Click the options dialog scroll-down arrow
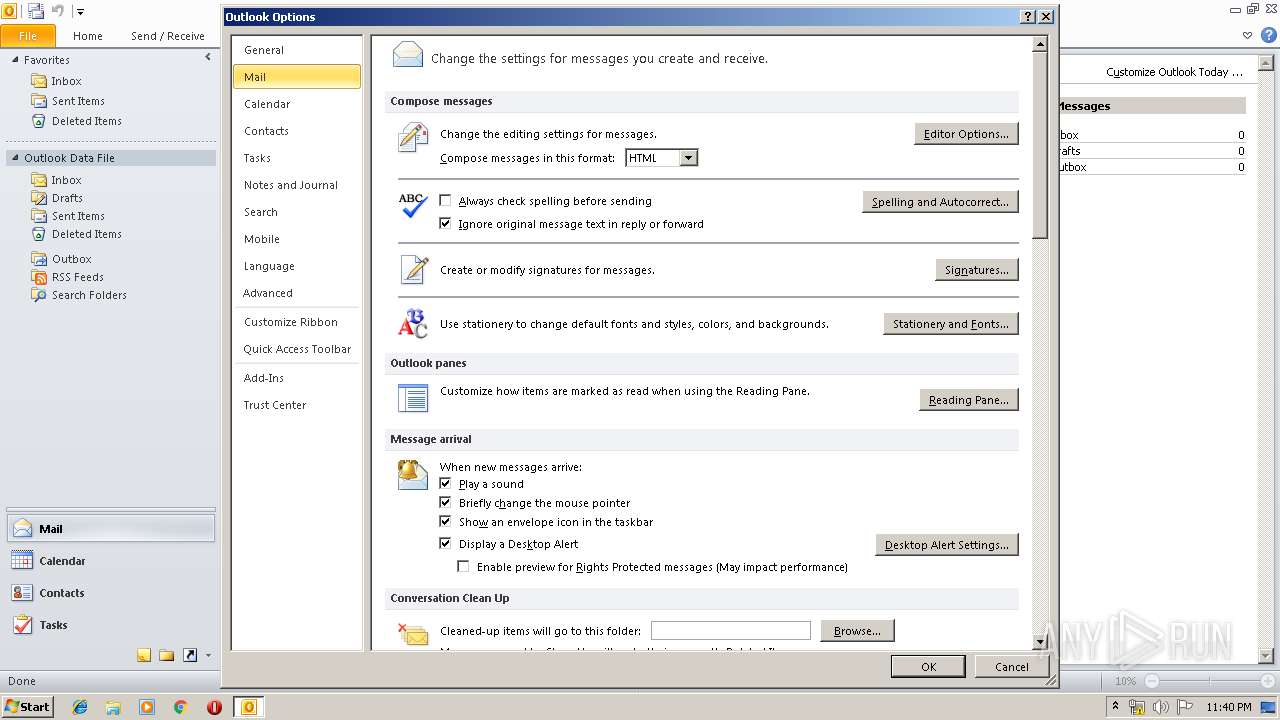Screen dimensions: 1280x720 (1040, 643)
